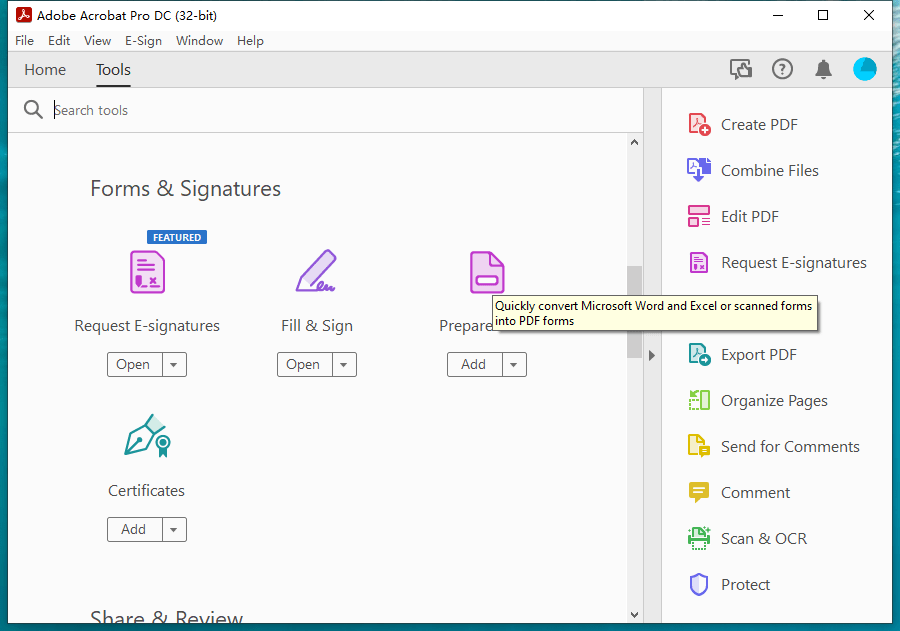This screenshot has width=900, height=631.
Task: Maximize the Acrobat window
Action: pyautogui.click(x=823, y=15)
